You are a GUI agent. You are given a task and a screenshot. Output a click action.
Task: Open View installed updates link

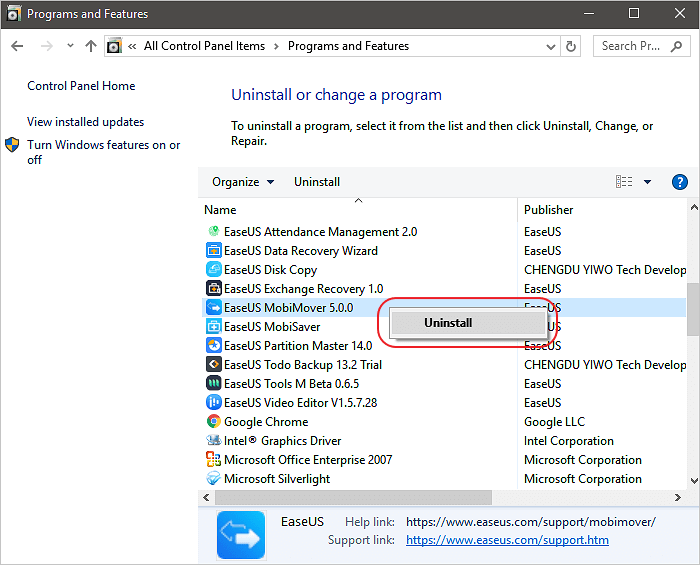coord(86,122)
